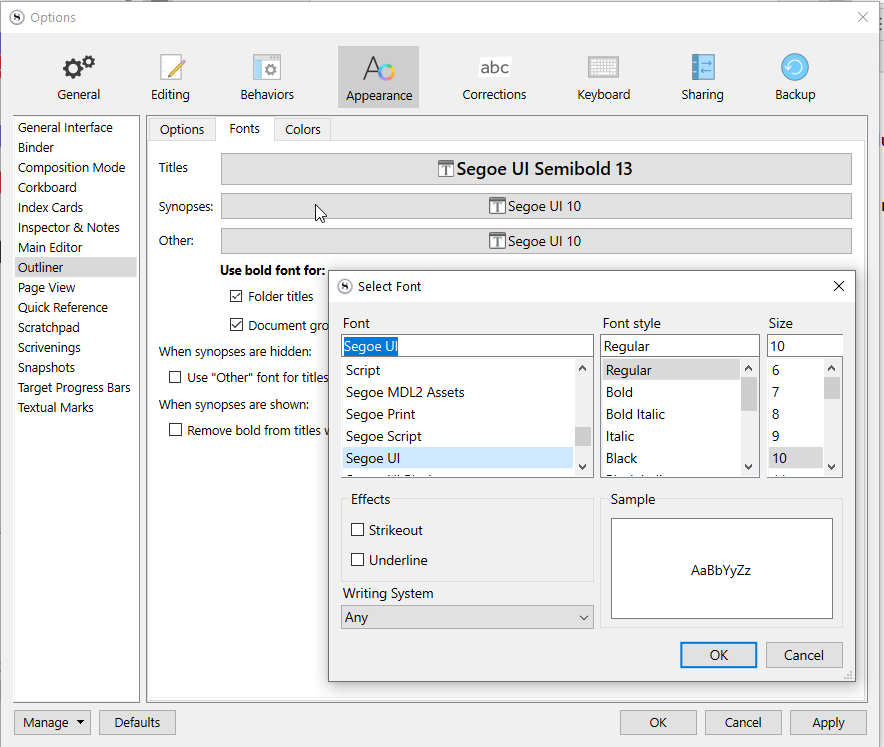Click the Titles font button
Image resolution: width=884 pixels, height=747 pixels.
(536, 169)
